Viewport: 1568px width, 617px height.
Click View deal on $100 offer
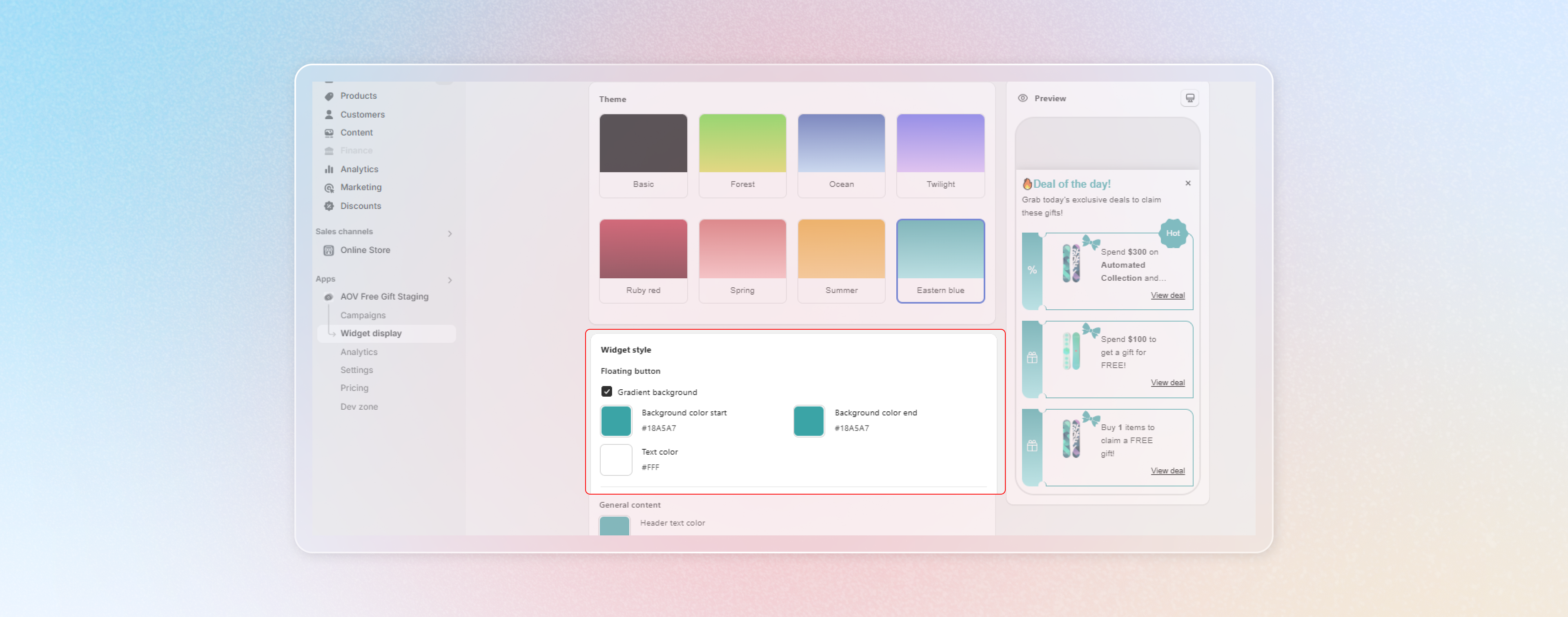coord(1167,383)
